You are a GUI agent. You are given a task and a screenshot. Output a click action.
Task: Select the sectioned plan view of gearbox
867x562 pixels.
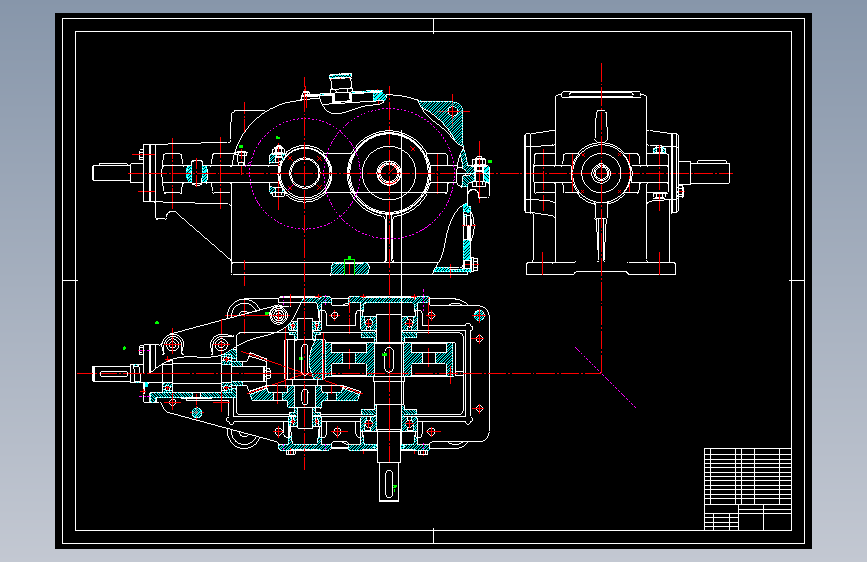pyautogui.click(x=291, y=399)
